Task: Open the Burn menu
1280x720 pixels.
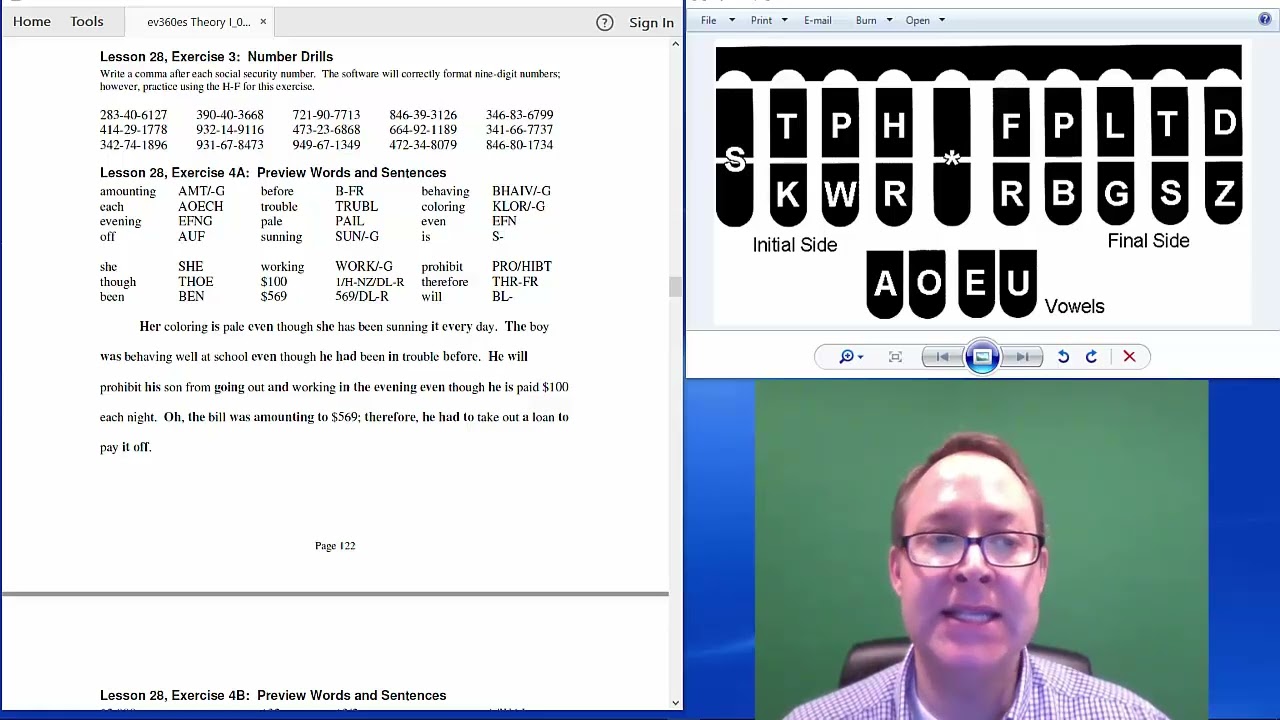Action: click(866, 20)
